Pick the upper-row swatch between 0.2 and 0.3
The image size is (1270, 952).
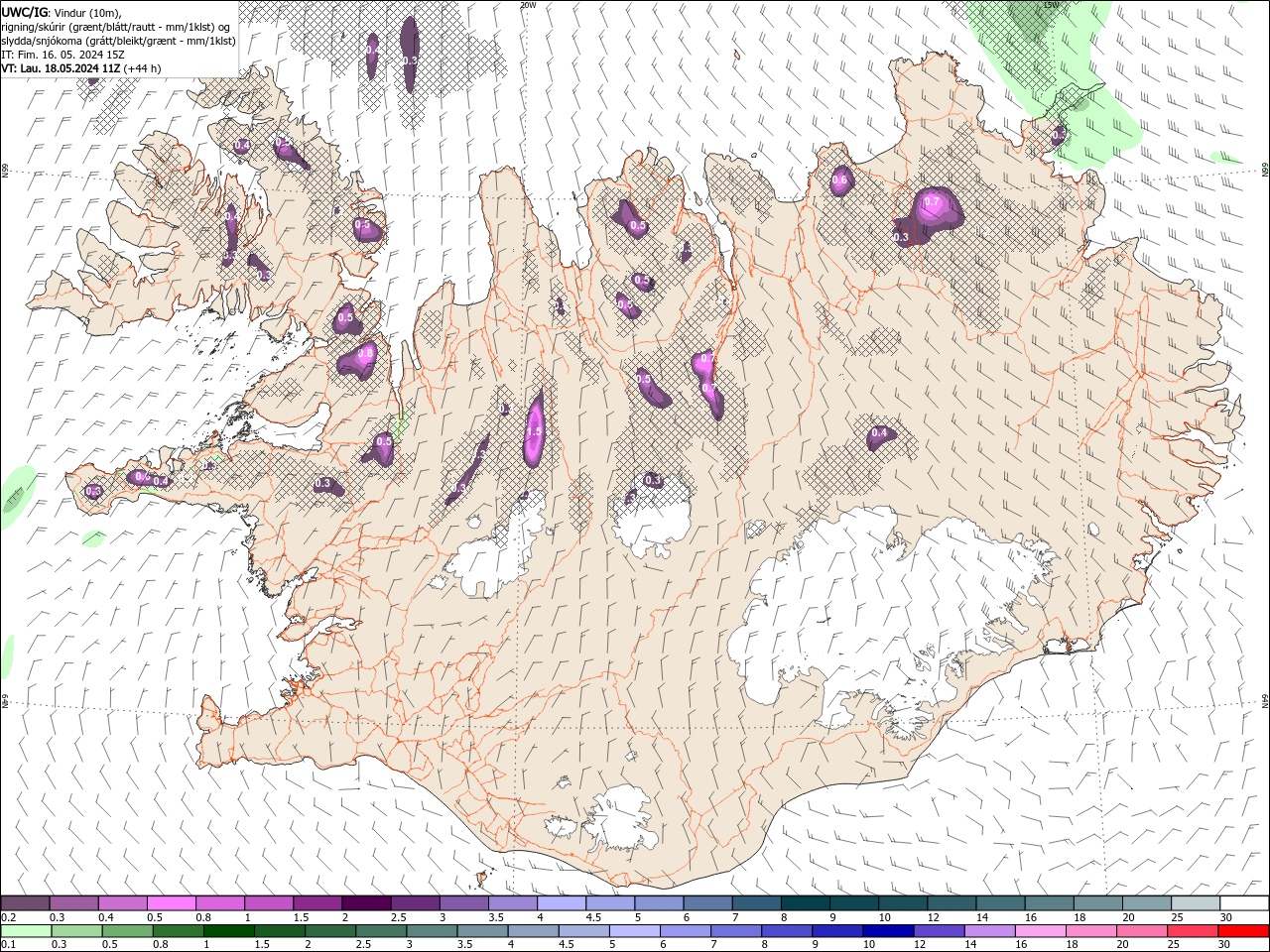[x=25, y=903]
